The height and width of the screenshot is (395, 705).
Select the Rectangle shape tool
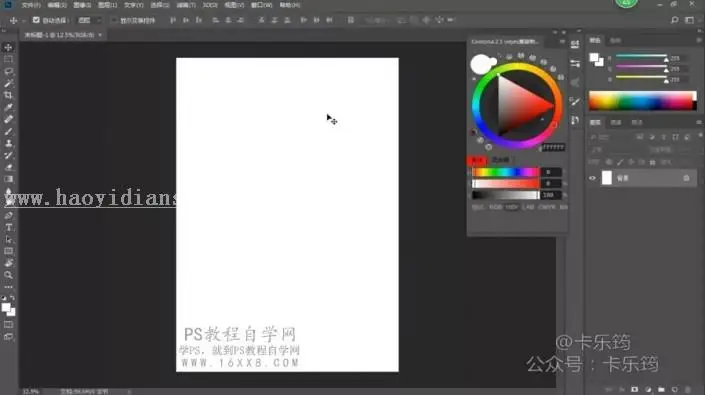(x=8, y=251)
